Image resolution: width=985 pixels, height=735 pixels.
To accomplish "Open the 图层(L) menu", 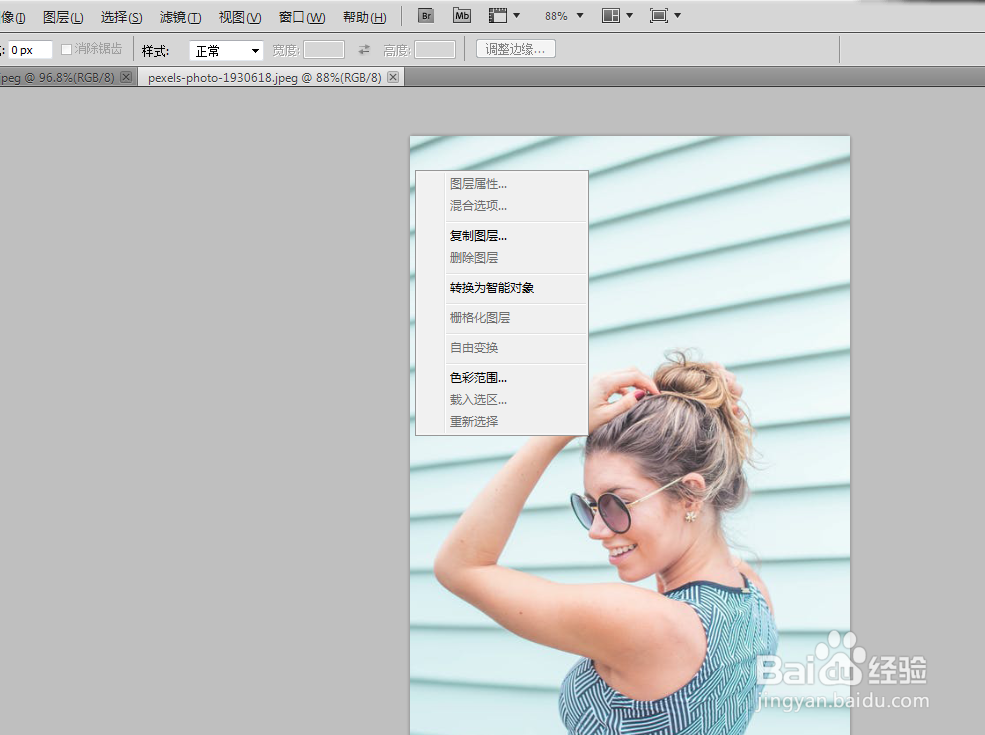I will tap(63, 17).
